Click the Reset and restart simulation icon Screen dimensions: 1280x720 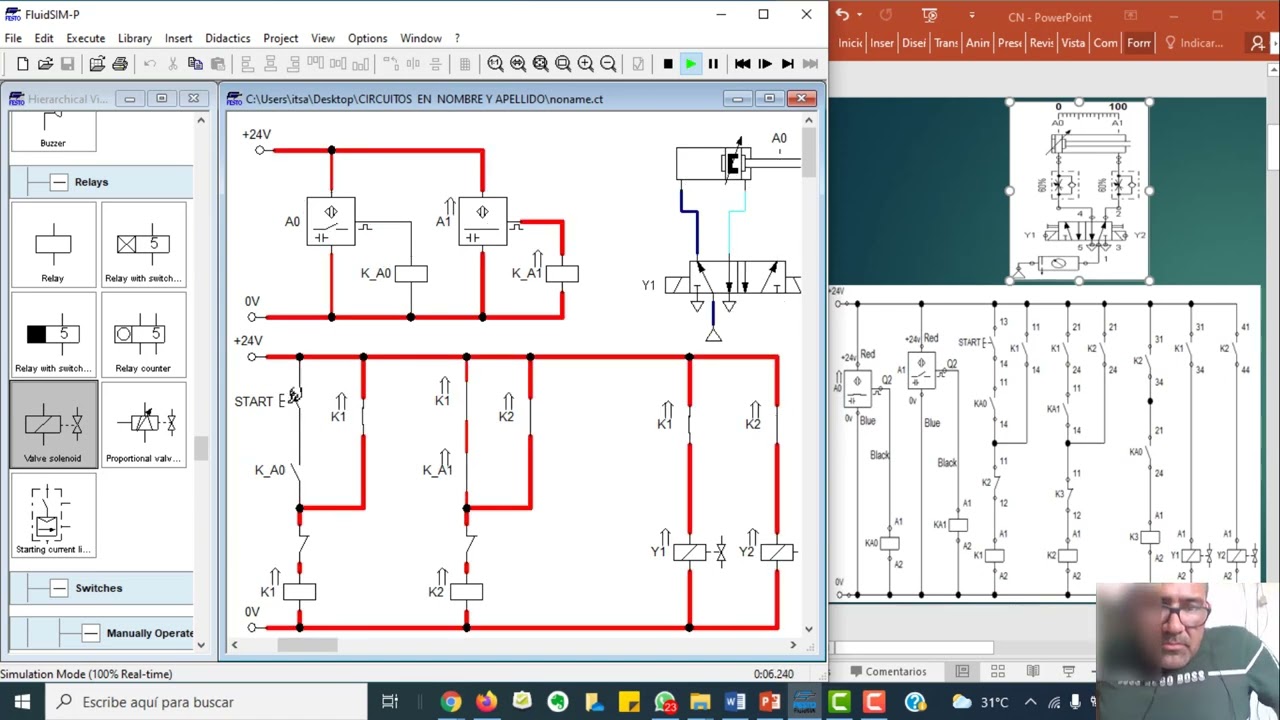pyautogui.click(x=742, y=64)
